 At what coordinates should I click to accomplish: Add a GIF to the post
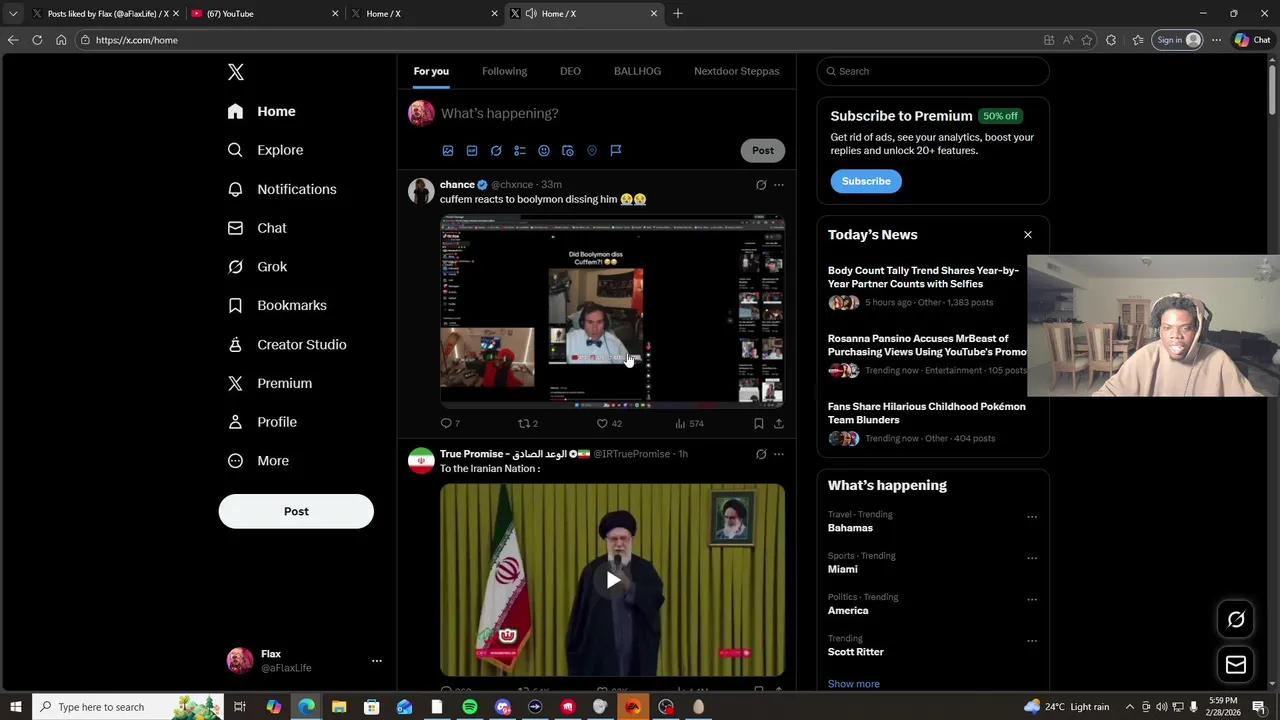[472, 151]
